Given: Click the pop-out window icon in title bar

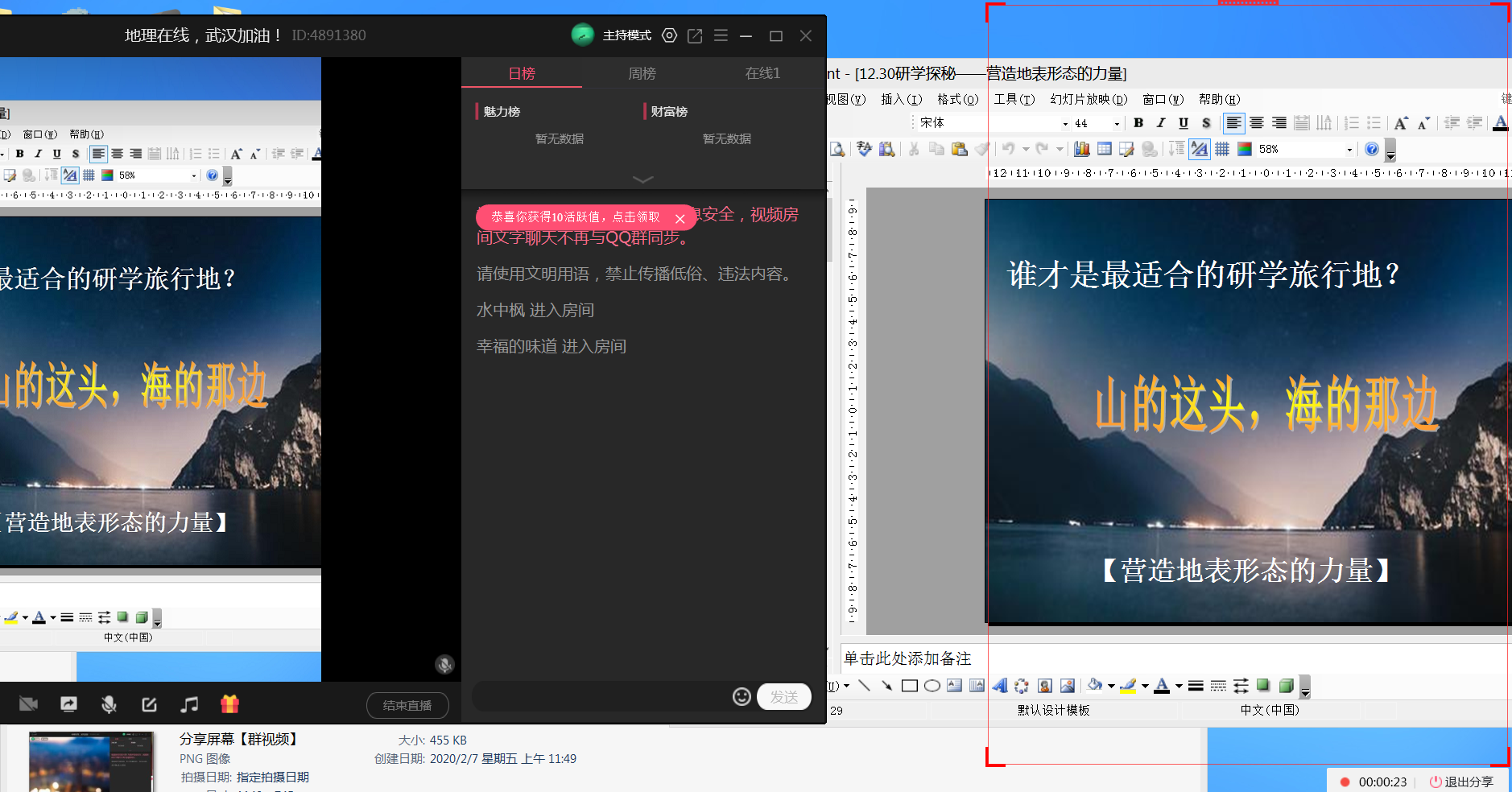Looking at the screenshot, I should (695, 35).
